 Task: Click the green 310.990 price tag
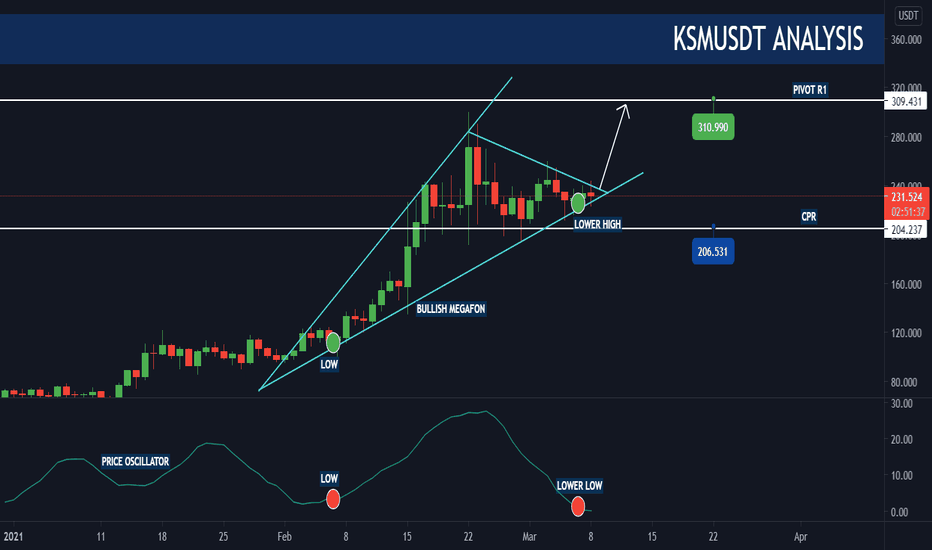(x=713, y=127)
